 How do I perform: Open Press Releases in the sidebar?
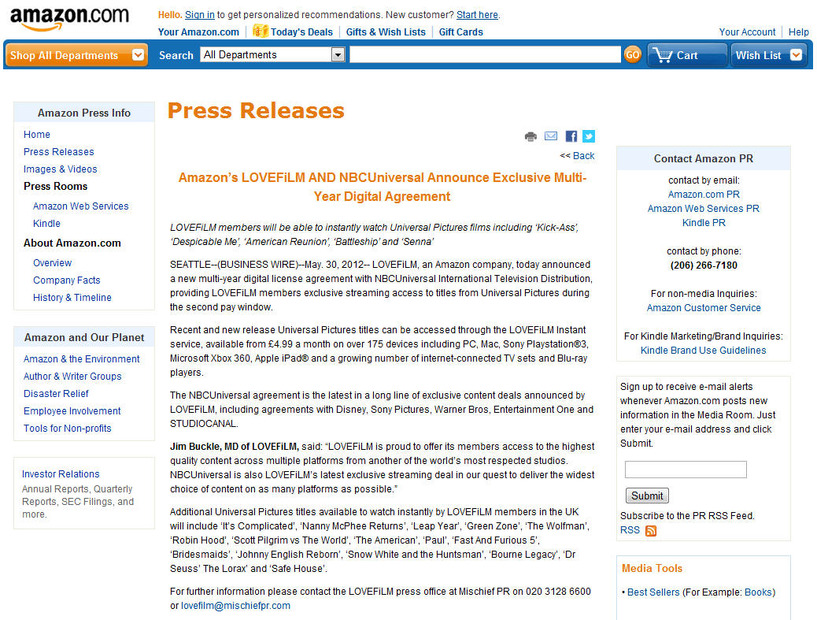[58, 152]
